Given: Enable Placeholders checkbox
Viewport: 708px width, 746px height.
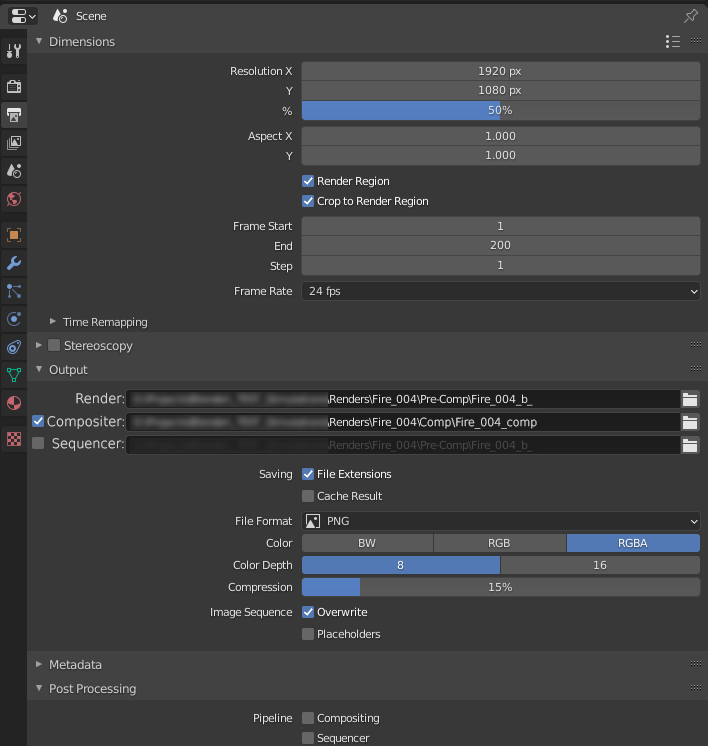Looking at the screenshot, I should coord(308,634).
